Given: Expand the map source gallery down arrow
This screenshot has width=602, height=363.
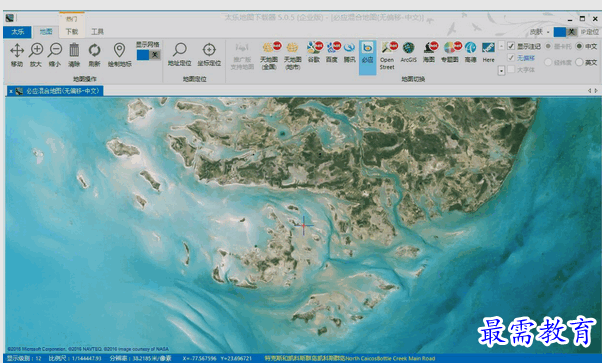Looking at the screenshot, I should click(x=501, y=71).
